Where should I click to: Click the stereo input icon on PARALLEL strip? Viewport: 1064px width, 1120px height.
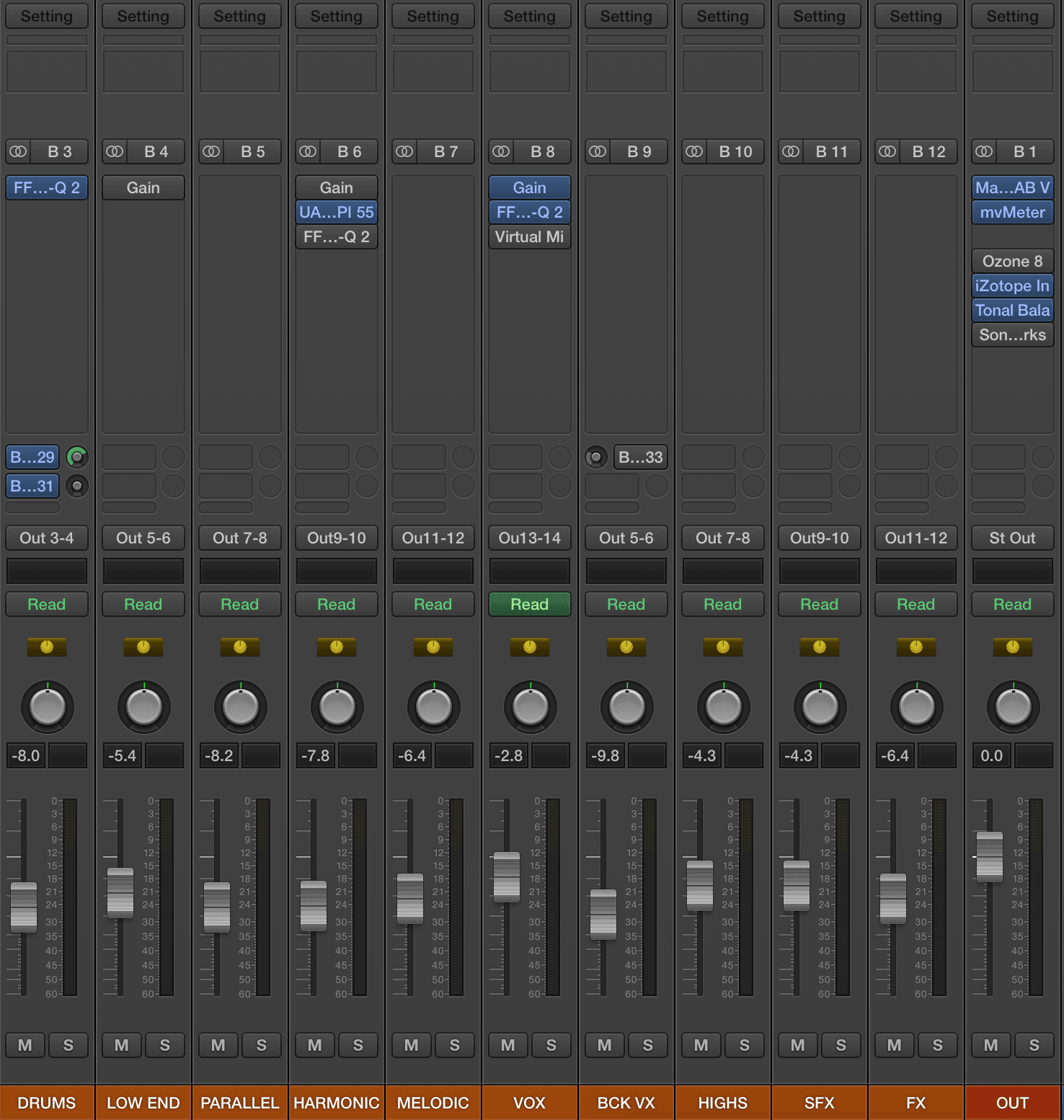[x=211, y=152]
